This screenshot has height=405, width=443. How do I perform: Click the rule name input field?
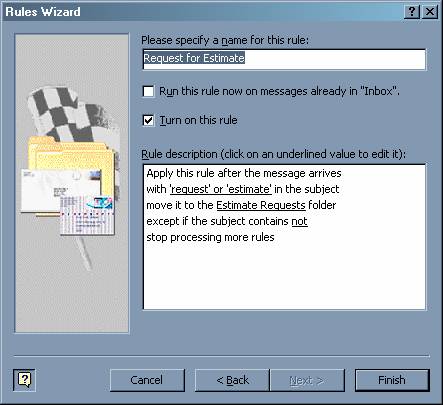tap(284, 59)
